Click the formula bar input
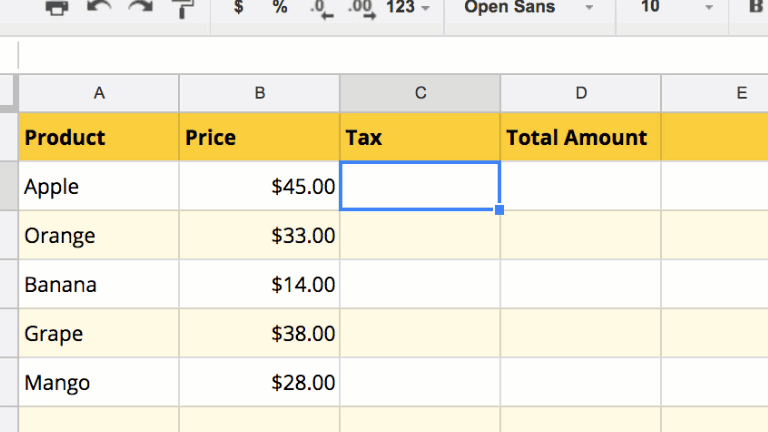 pos(393,55)
